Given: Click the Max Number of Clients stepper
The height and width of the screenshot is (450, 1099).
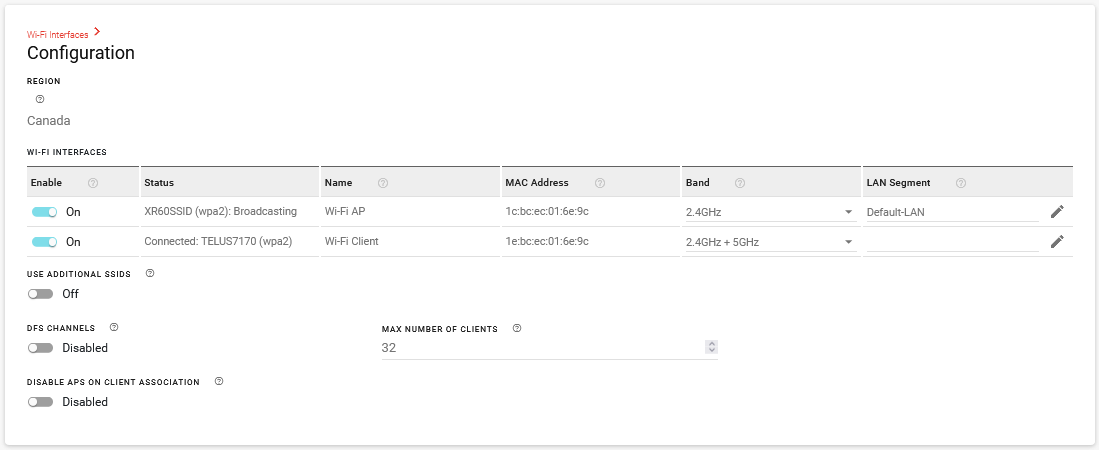Looking at the screenshot, I should pyautogui.click(x=711, y=347).
